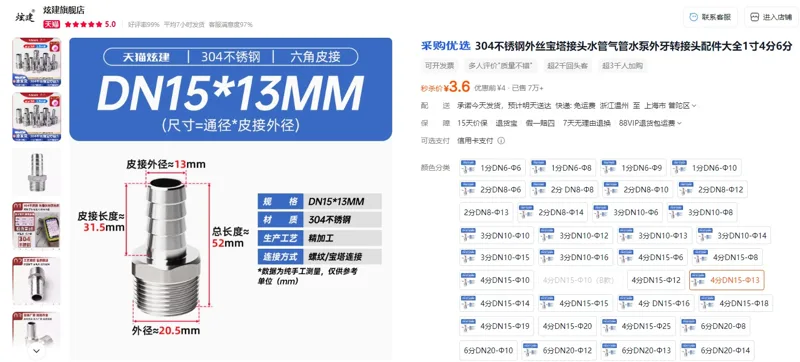Select the 6分DN20-Φ12 variant

559,350
